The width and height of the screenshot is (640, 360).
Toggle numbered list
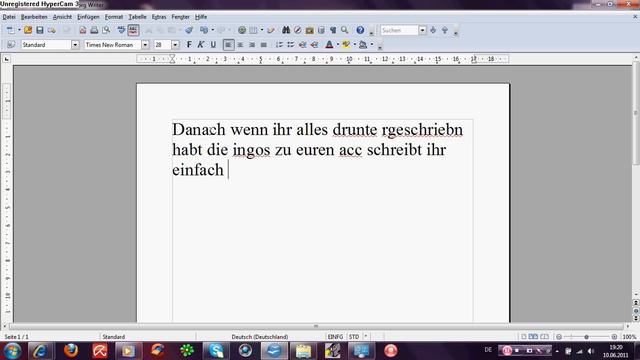click(279, 45)
